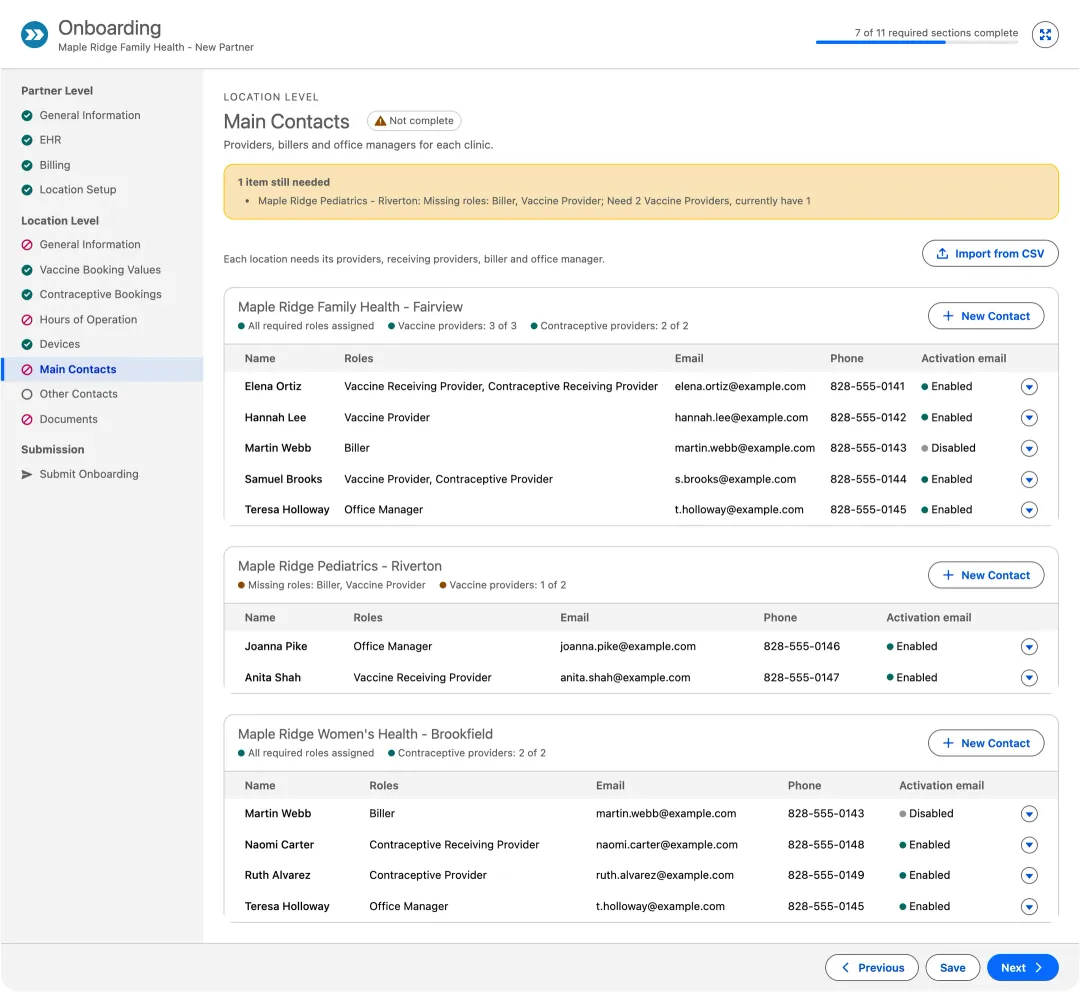Click the required sections progress bar
This screenshot has width=1080, height=992.
click(x=917, y=42)
